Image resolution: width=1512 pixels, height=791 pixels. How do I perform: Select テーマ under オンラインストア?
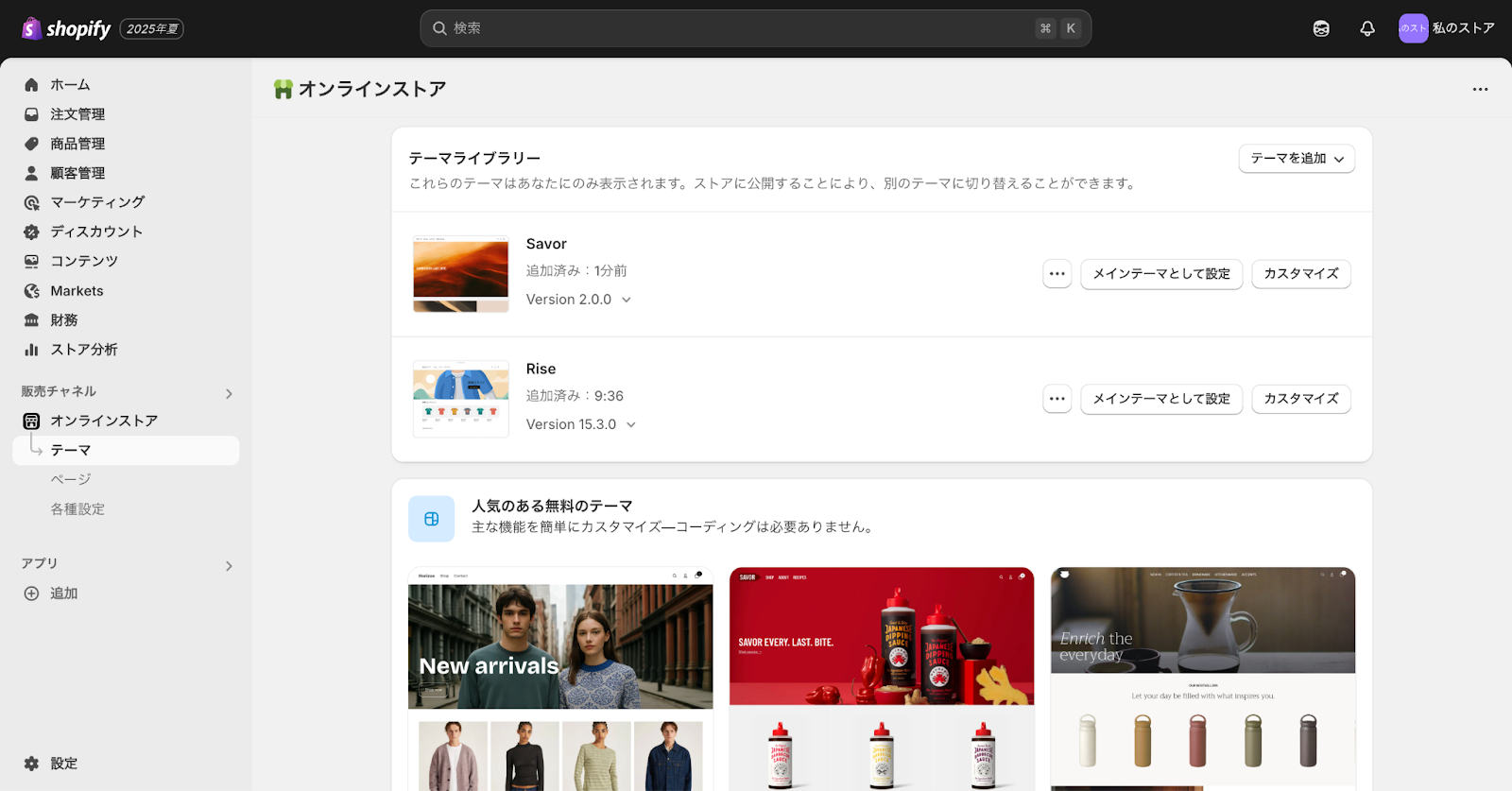coord(126,450)
